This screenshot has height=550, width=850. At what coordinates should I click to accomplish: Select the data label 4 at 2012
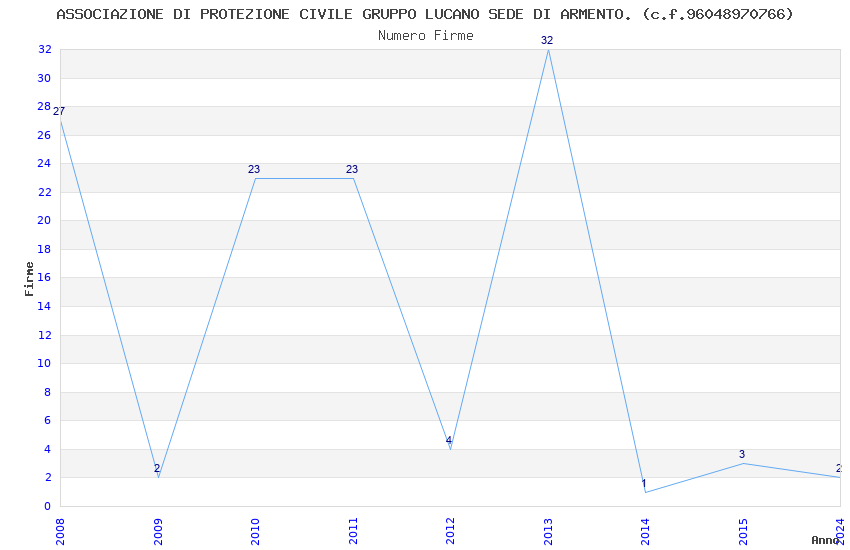(x=449, y=440)
